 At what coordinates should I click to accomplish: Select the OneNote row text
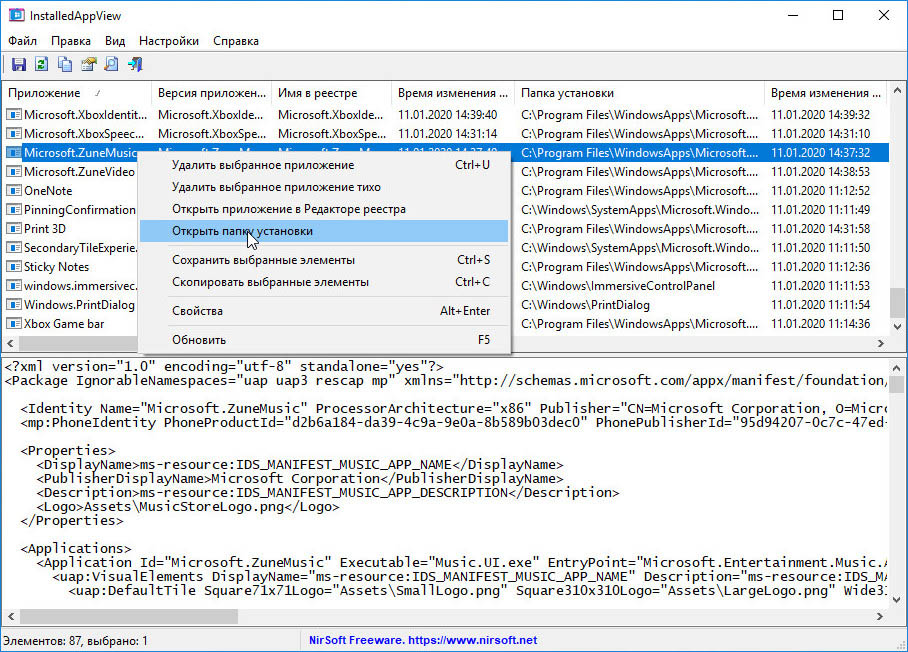[48, 191]
